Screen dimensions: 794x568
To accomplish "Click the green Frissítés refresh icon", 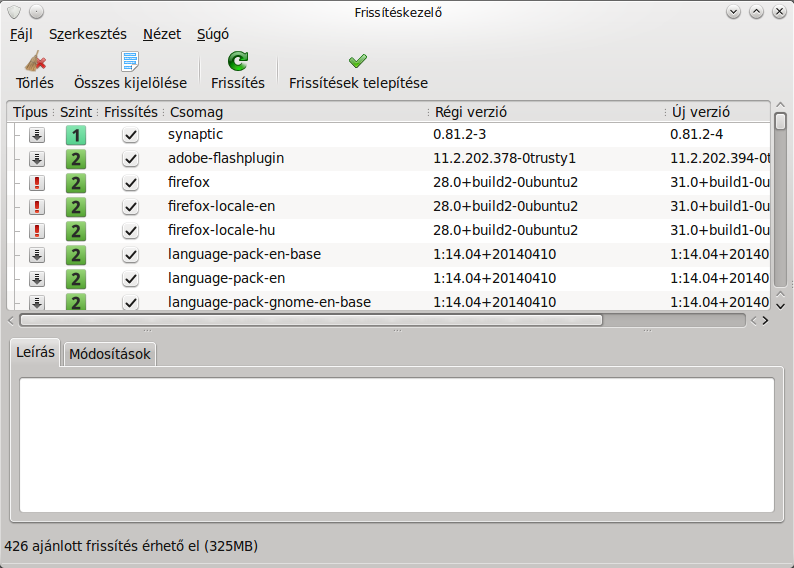I will click(x=237, y=61).
